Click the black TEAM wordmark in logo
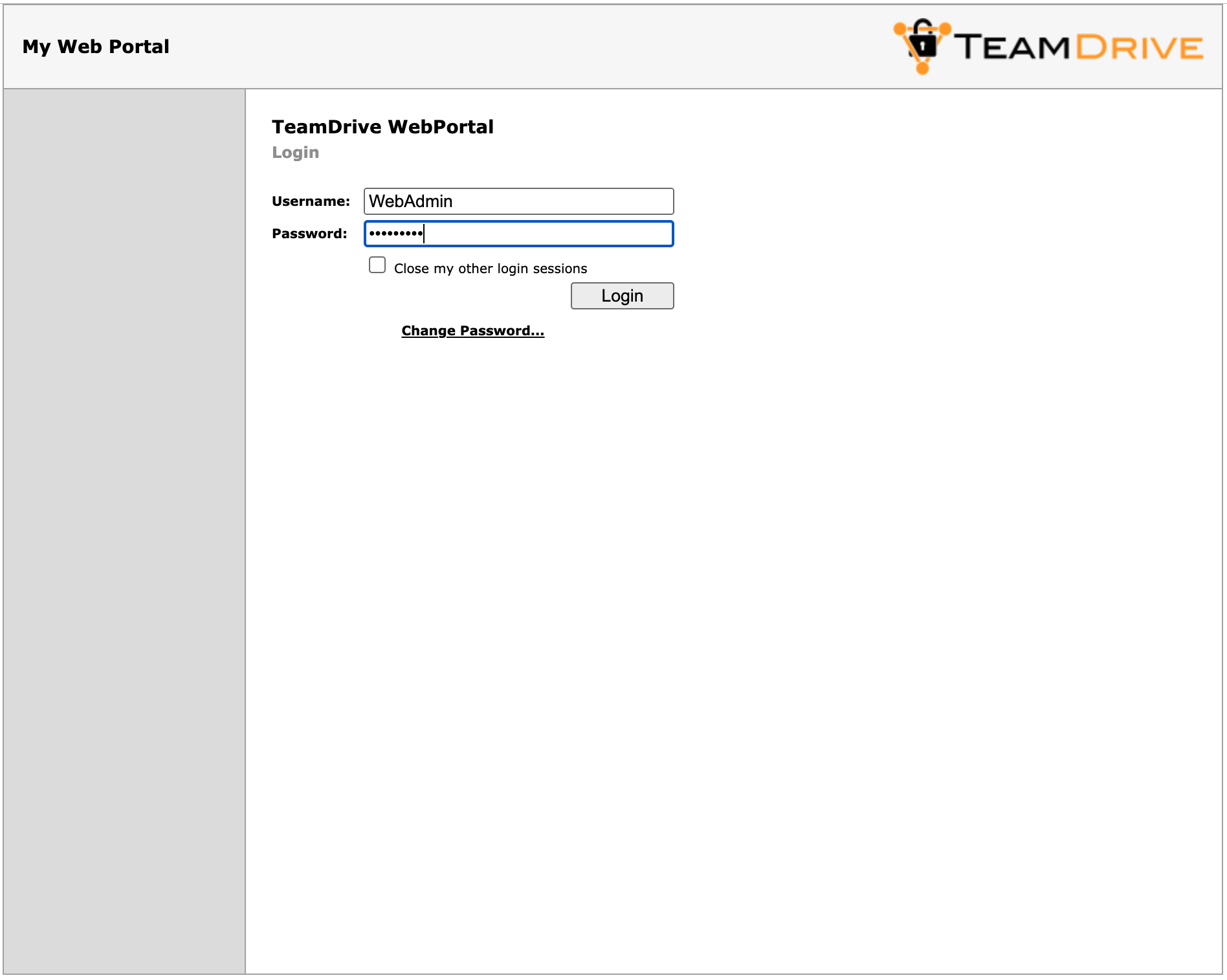The height and width of the screenshot is (980, 1227). [x=1011, y=47]
